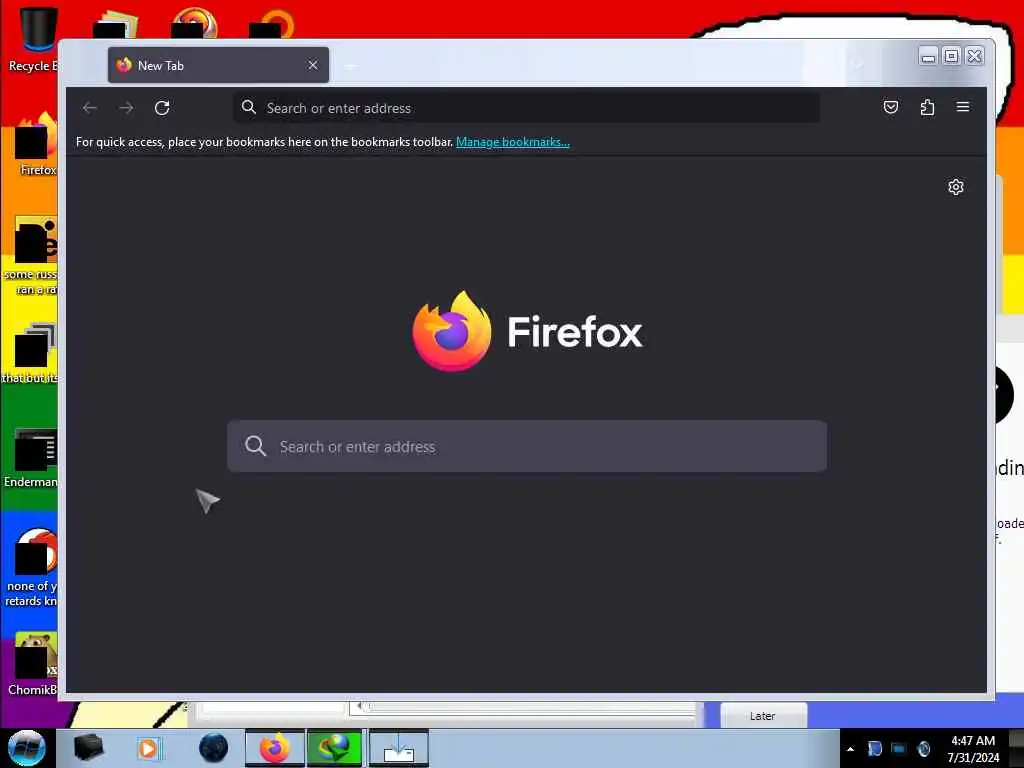Click the search magnifier in the address bar
Viewport: 1024px width, 768px height.
248,107
